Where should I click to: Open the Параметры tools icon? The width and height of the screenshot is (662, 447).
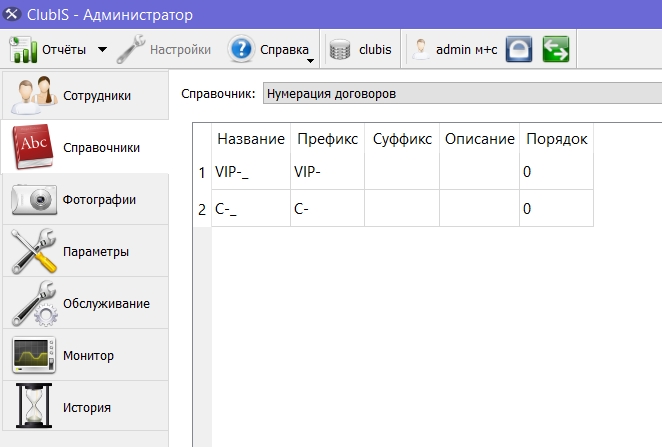coord(34,251)
